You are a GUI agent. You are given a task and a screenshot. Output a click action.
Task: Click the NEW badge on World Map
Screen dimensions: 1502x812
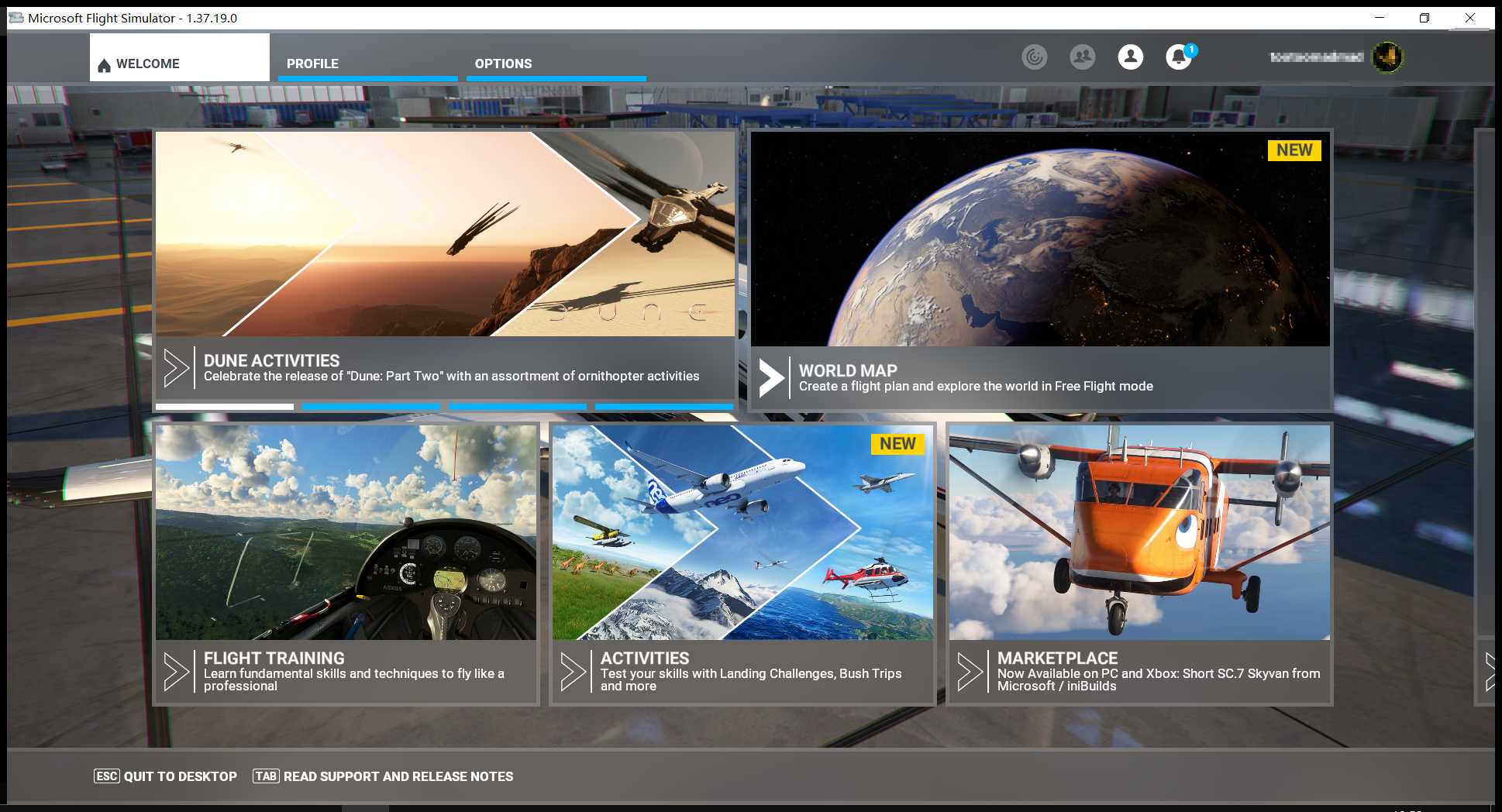coord(1294,150)
